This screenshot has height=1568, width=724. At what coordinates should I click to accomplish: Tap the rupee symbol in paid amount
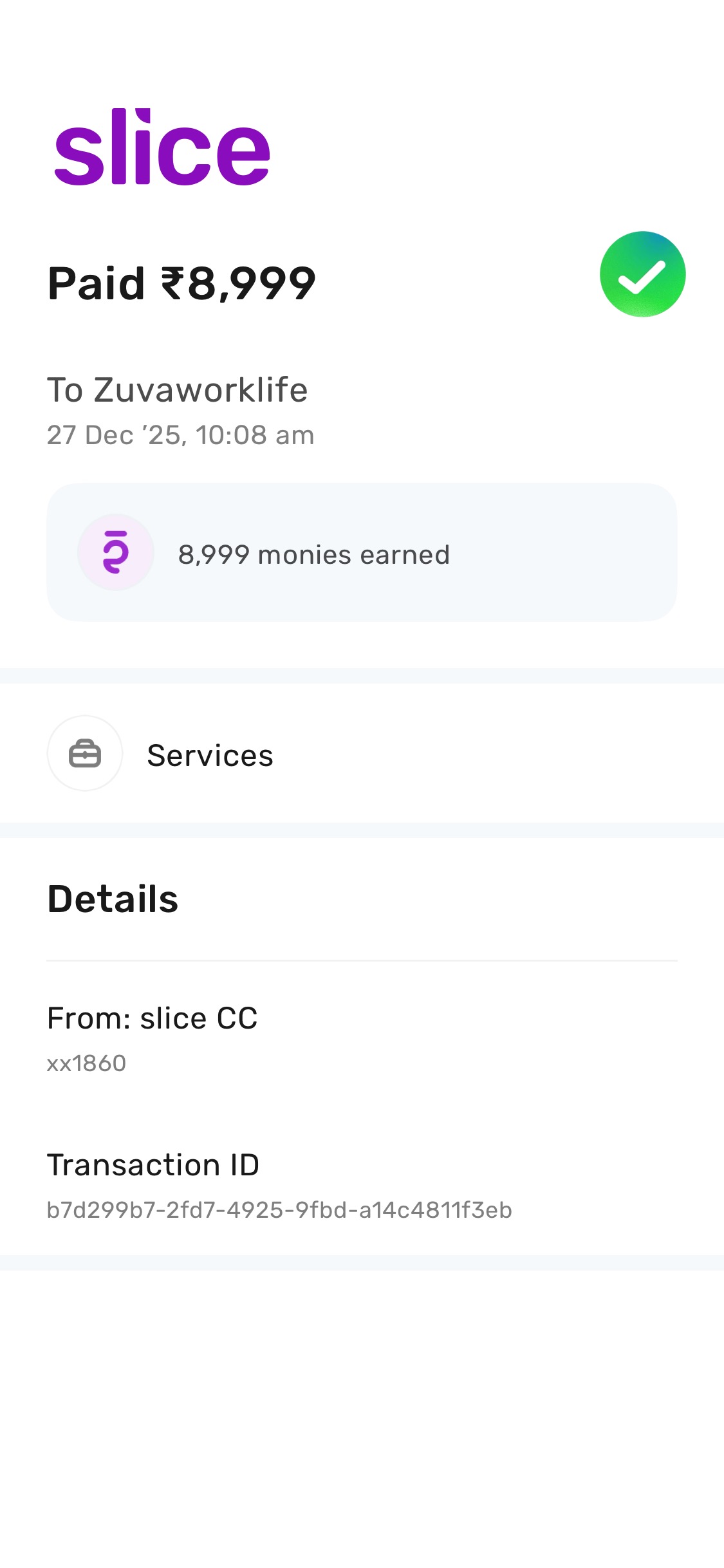[x=172, y=283]
